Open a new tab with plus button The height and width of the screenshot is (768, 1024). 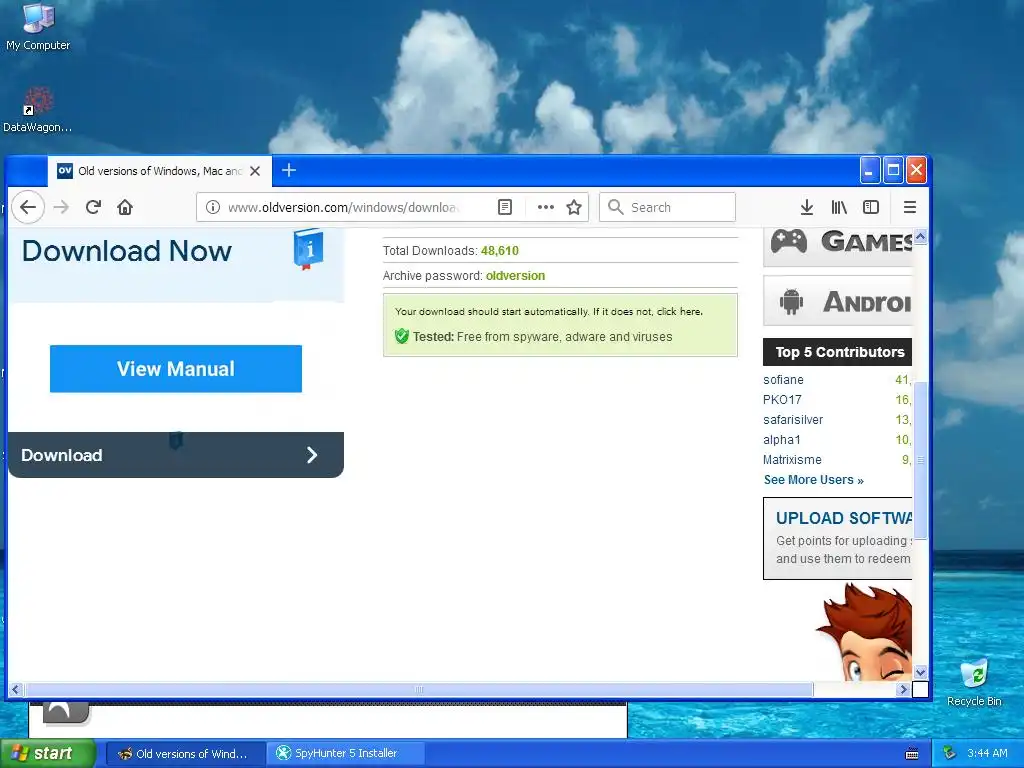[289, 170]
